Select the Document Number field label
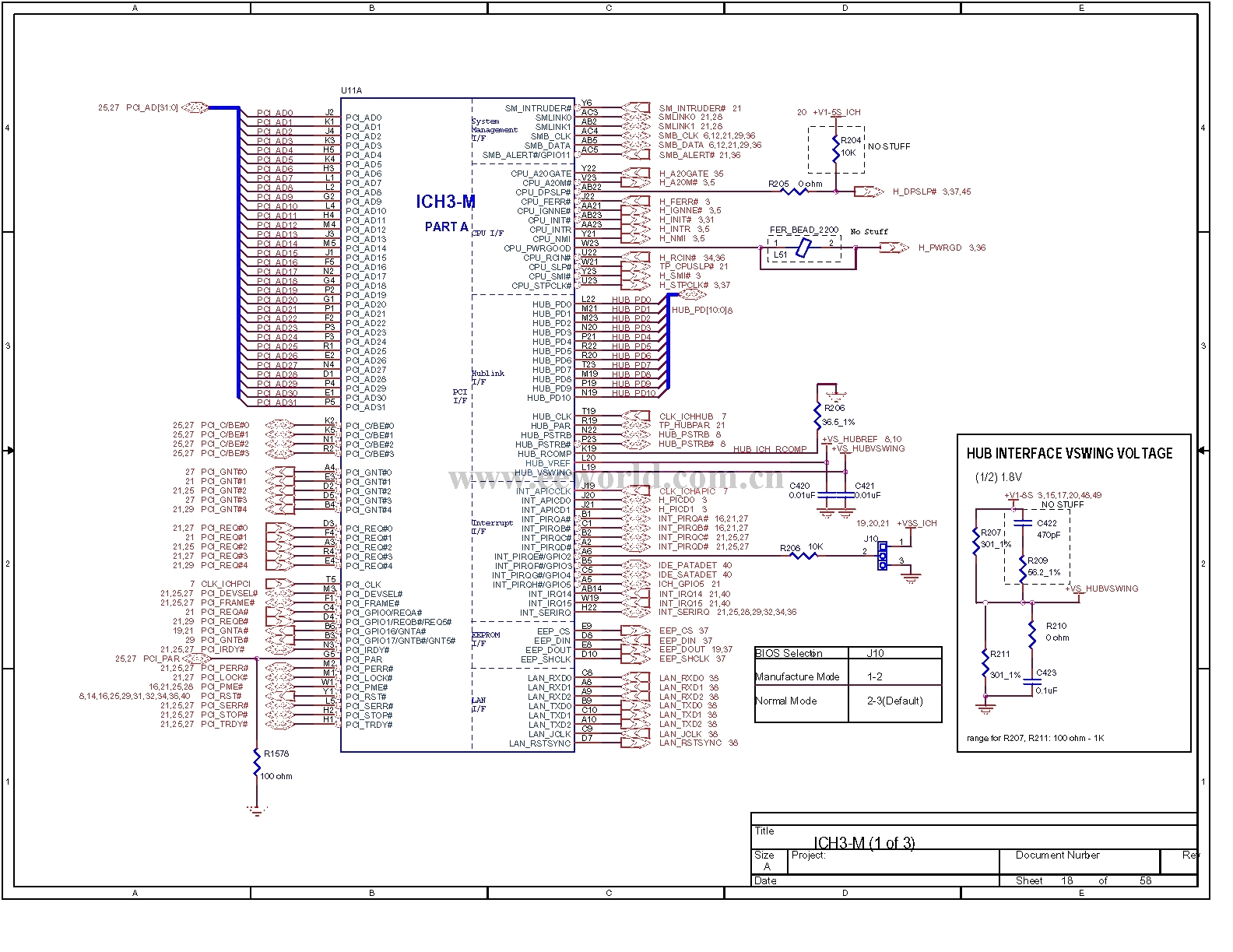This screenshot has width=1233, height=952. [1057, 855]
